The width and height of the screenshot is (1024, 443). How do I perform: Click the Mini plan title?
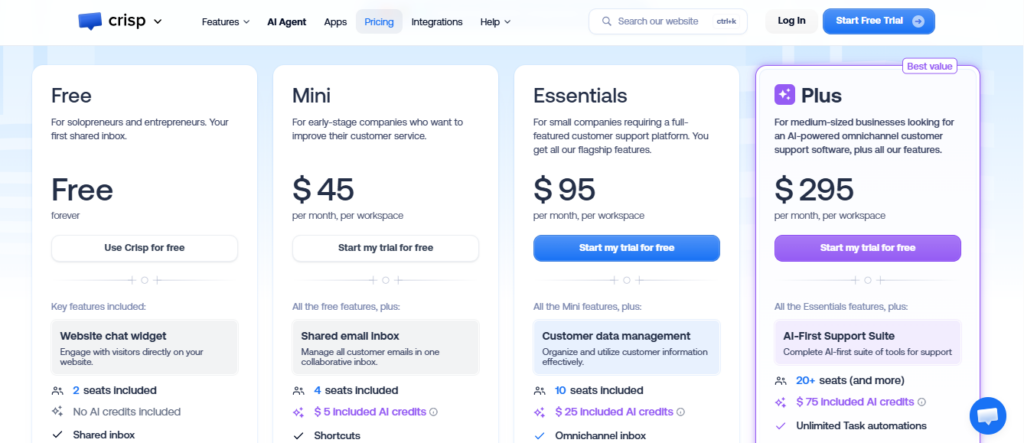pos(312,96)
